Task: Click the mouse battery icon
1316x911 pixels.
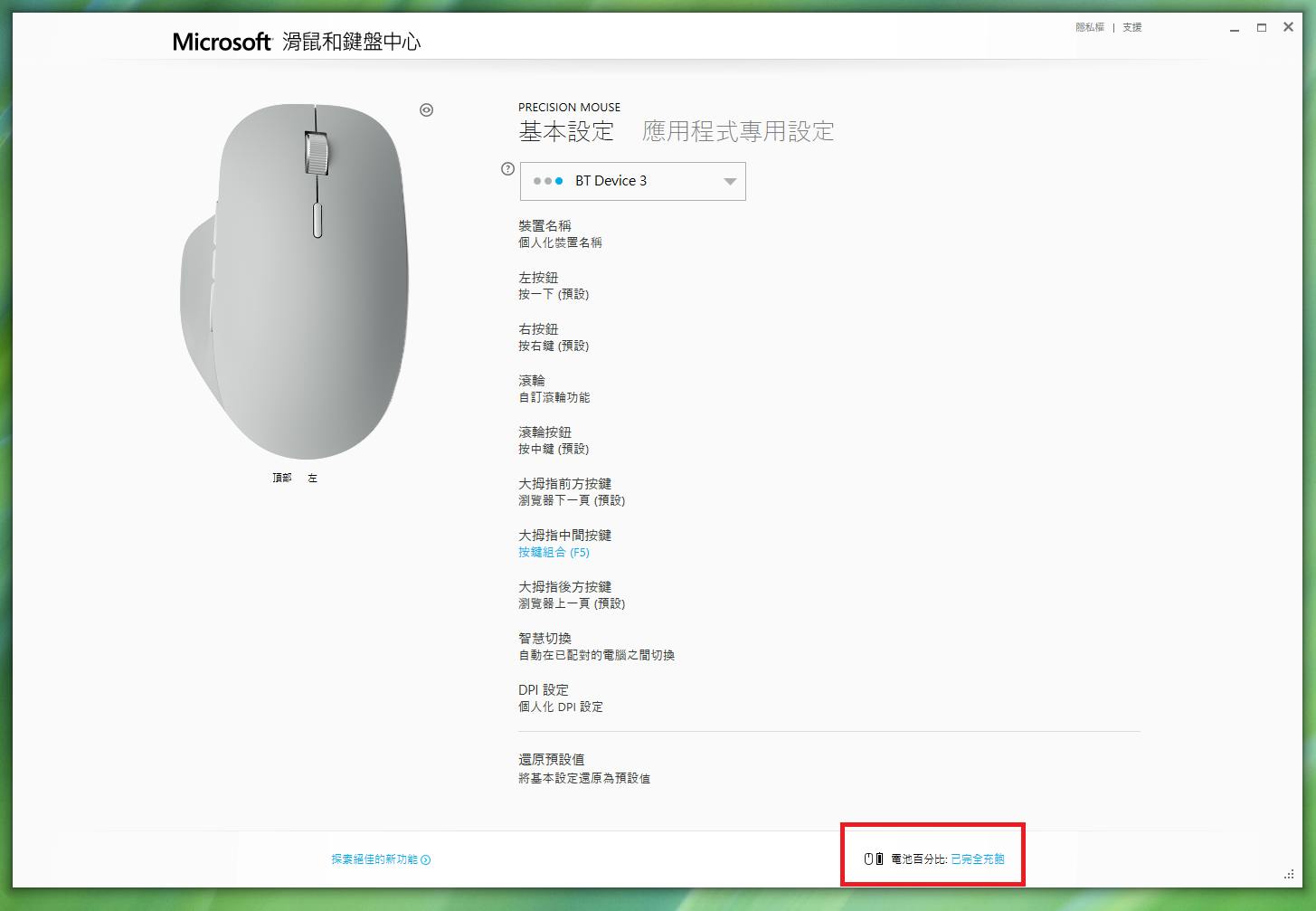Action: 874,859
